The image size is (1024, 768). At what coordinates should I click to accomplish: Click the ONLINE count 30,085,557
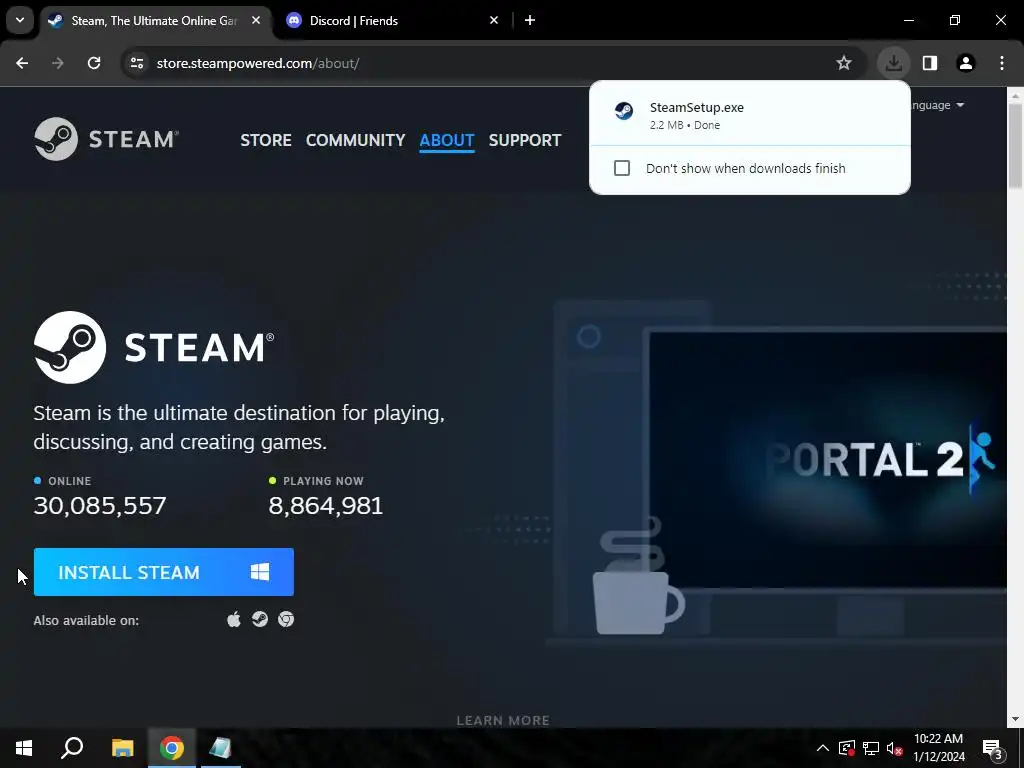100,505
